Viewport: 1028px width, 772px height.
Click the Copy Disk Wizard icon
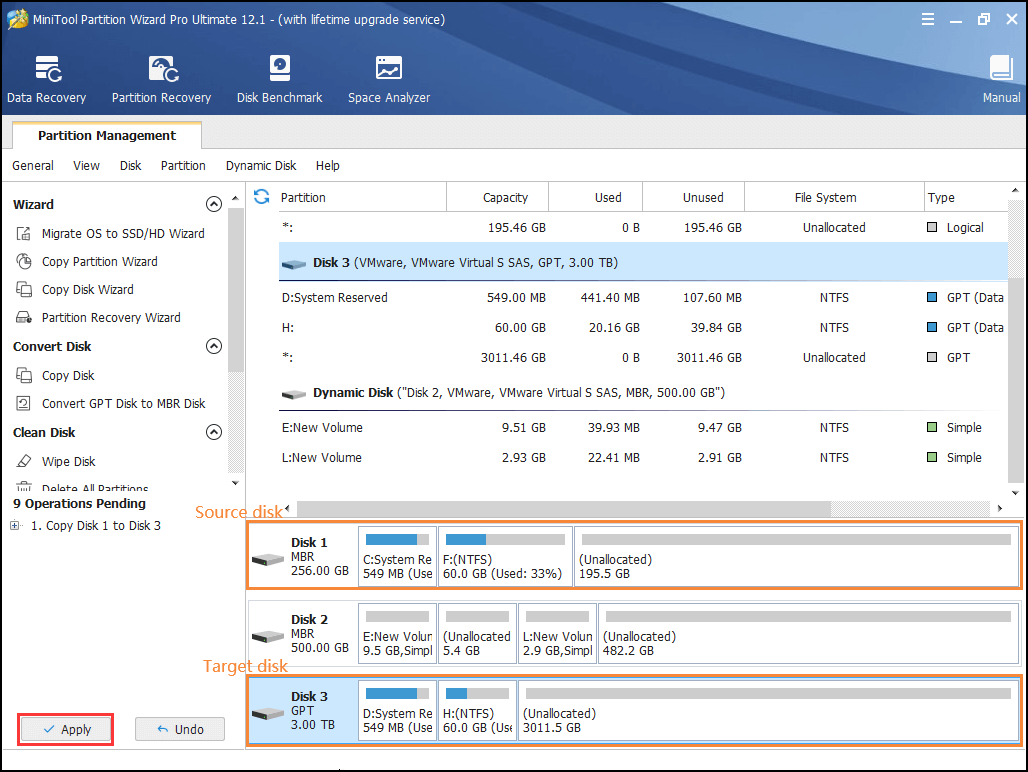(x=24, y=290)
